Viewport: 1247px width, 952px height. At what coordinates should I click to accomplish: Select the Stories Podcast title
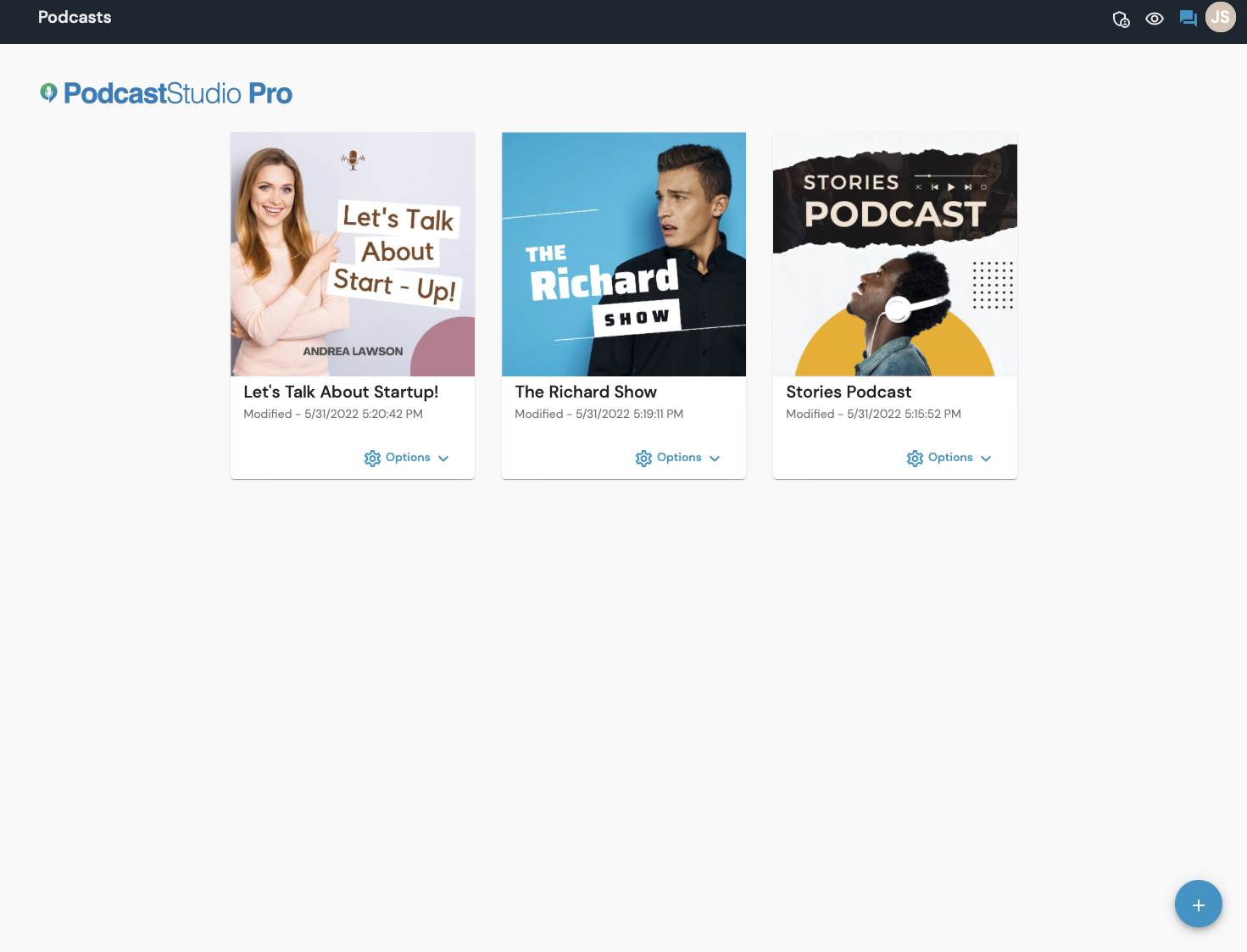tap(849, 392)
